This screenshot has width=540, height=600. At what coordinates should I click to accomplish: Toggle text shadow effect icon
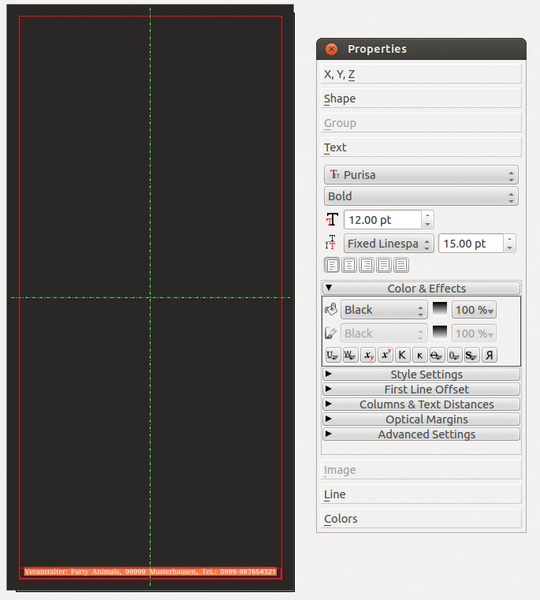tap(471, 355)
